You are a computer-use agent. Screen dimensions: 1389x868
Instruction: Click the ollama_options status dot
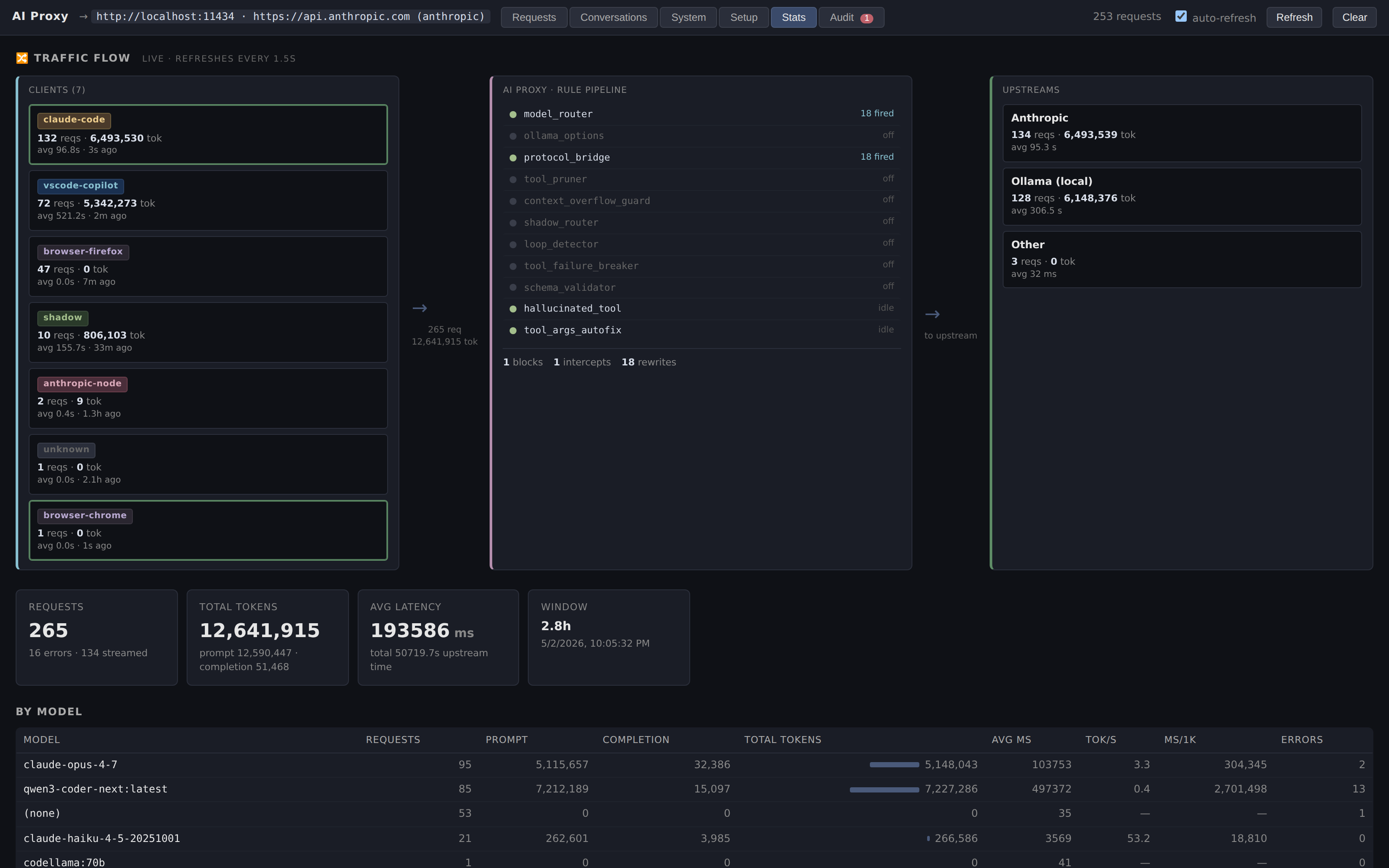513,136
